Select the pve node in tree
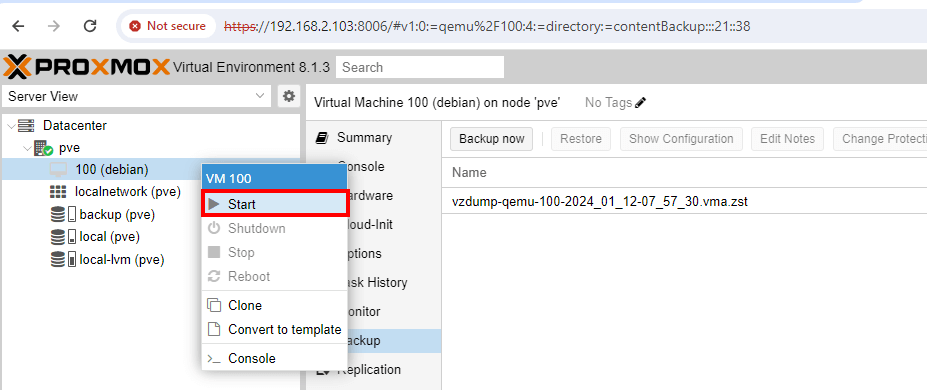 (x=69, y=148)
